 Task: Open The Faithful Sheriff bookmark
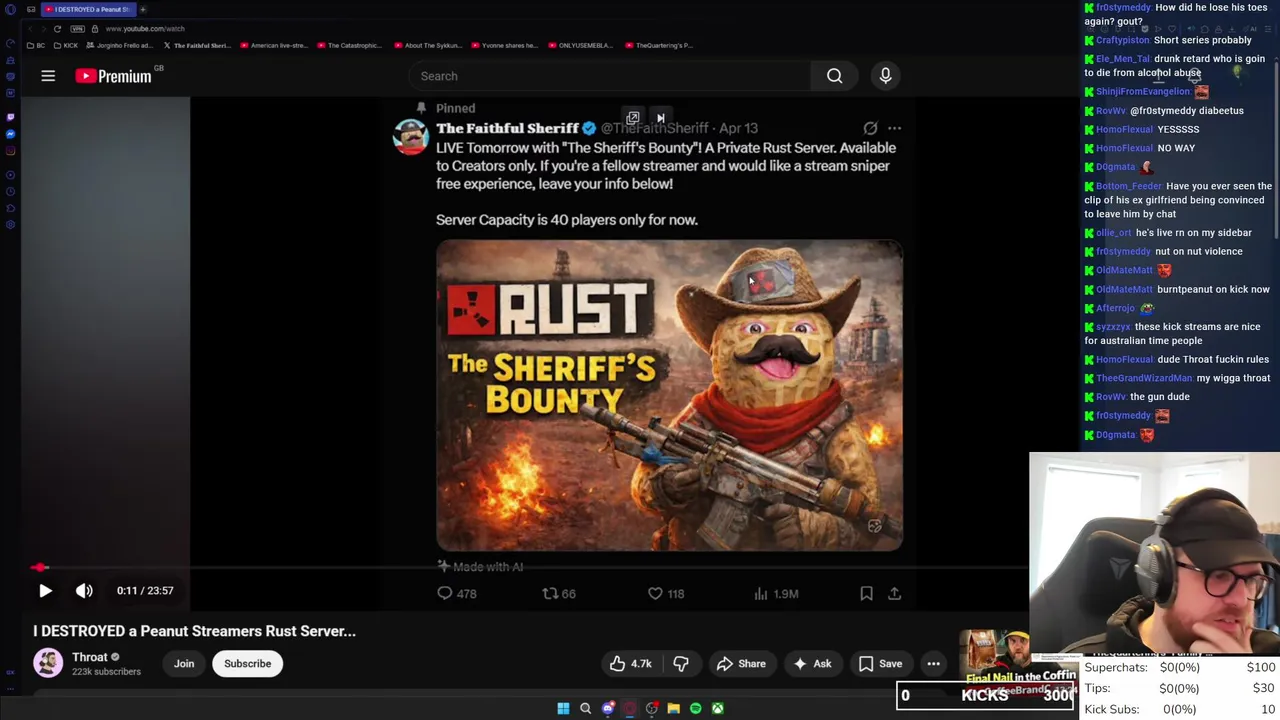[x=197, y=45]
